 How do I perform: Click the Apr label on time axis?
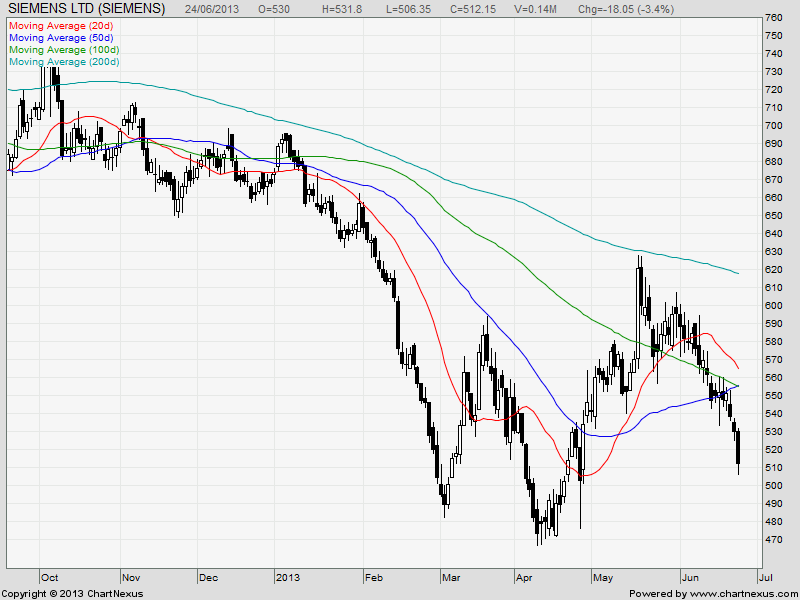click(524, 578)
